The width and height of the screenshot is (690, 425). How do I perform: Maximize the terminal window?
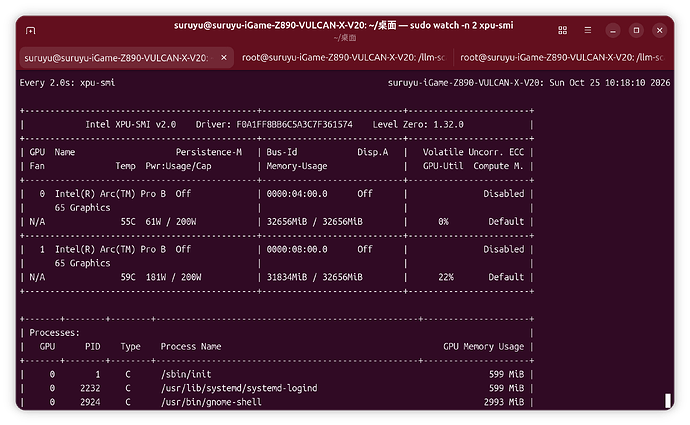coord(636,30)
